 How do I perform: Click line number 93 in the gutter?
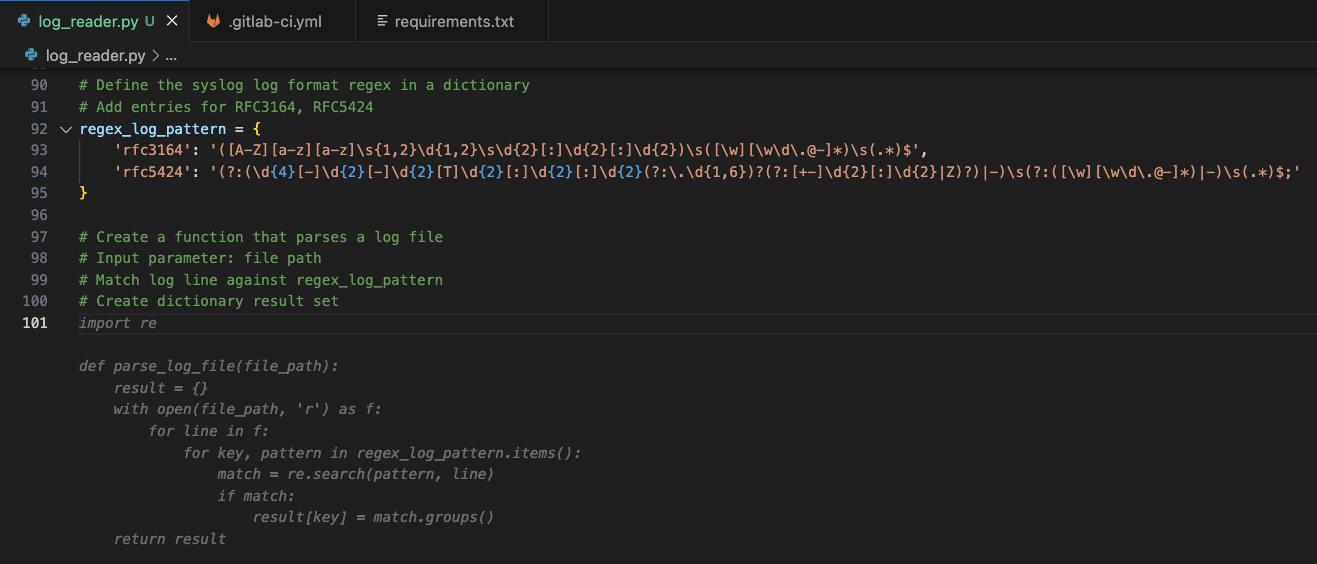pyautogui.click(x=39, y=150)
